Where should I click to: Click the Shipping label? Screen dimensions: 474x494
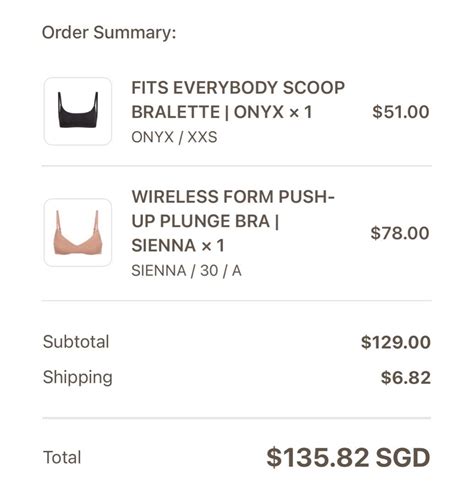point(78,377)
